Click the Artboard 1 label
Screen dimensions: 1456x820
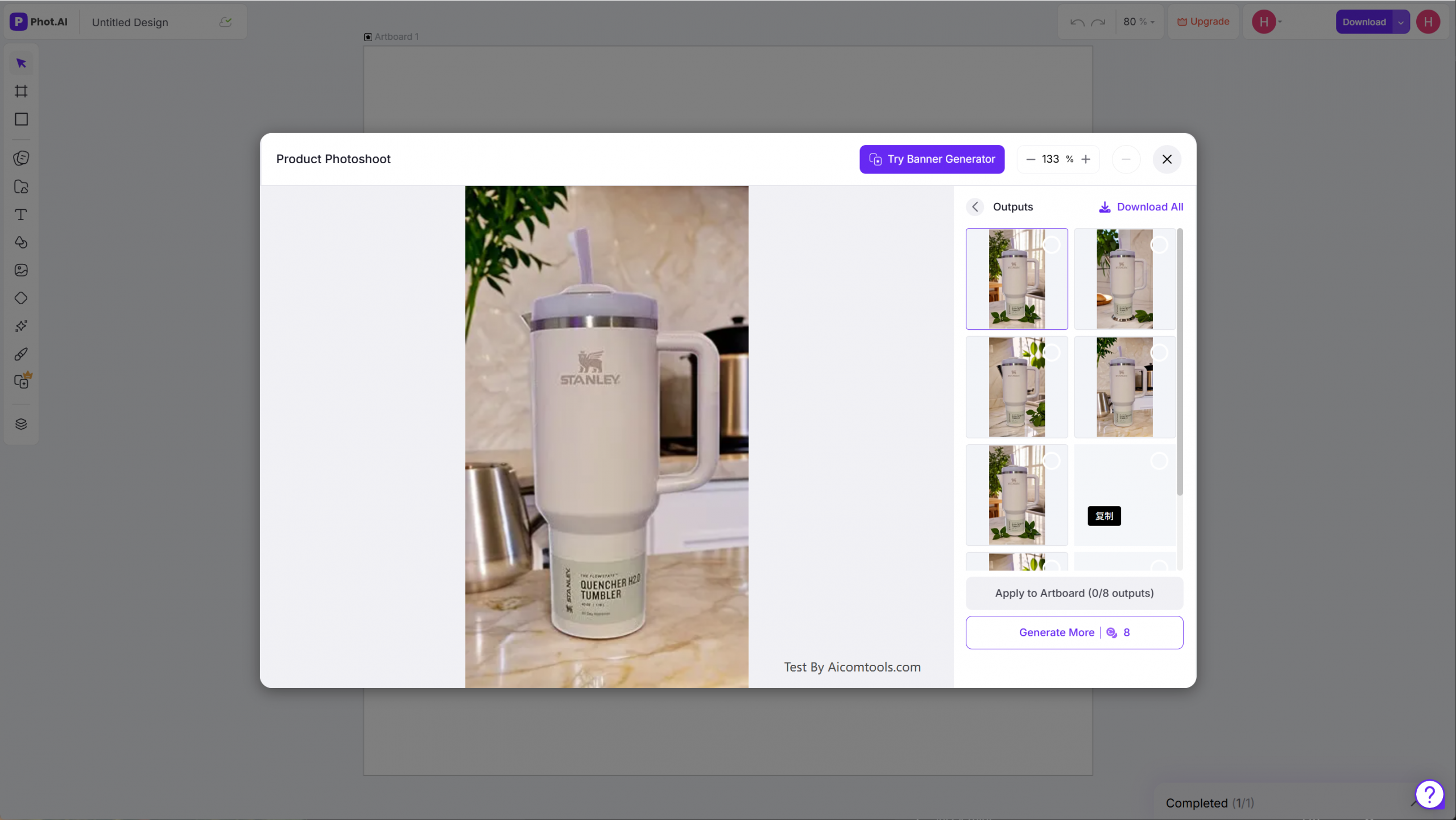(396, 37)
